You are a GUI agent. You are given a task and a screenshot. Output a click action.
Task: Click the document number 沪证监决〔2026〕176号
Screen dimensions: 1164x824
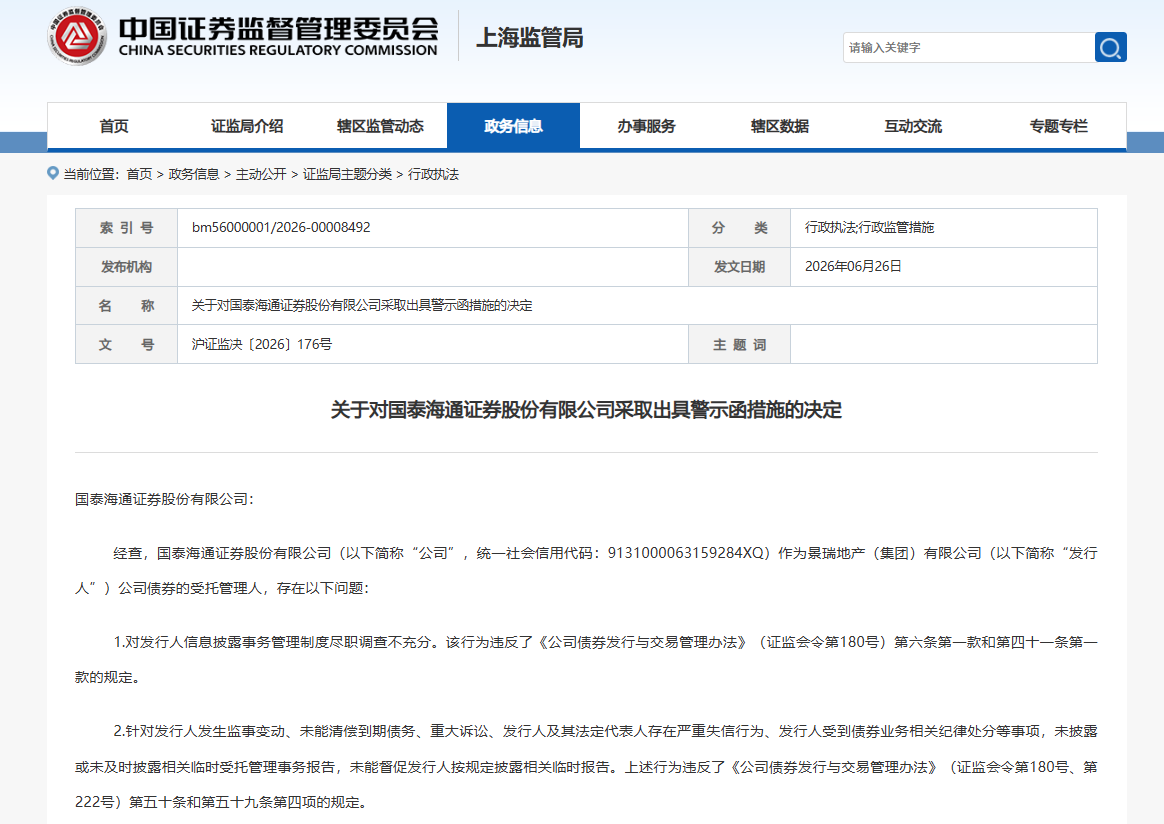coord(262,344)
